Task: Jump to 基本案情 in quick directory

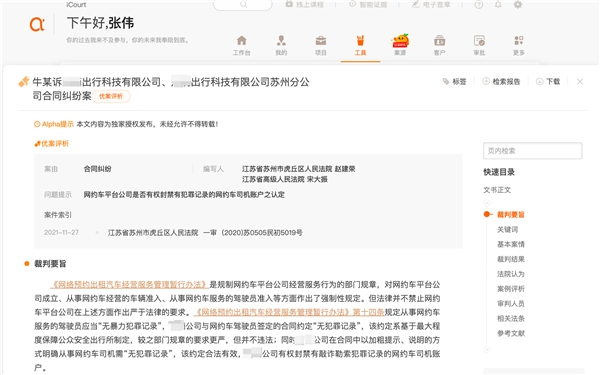Action: (510, 244)
